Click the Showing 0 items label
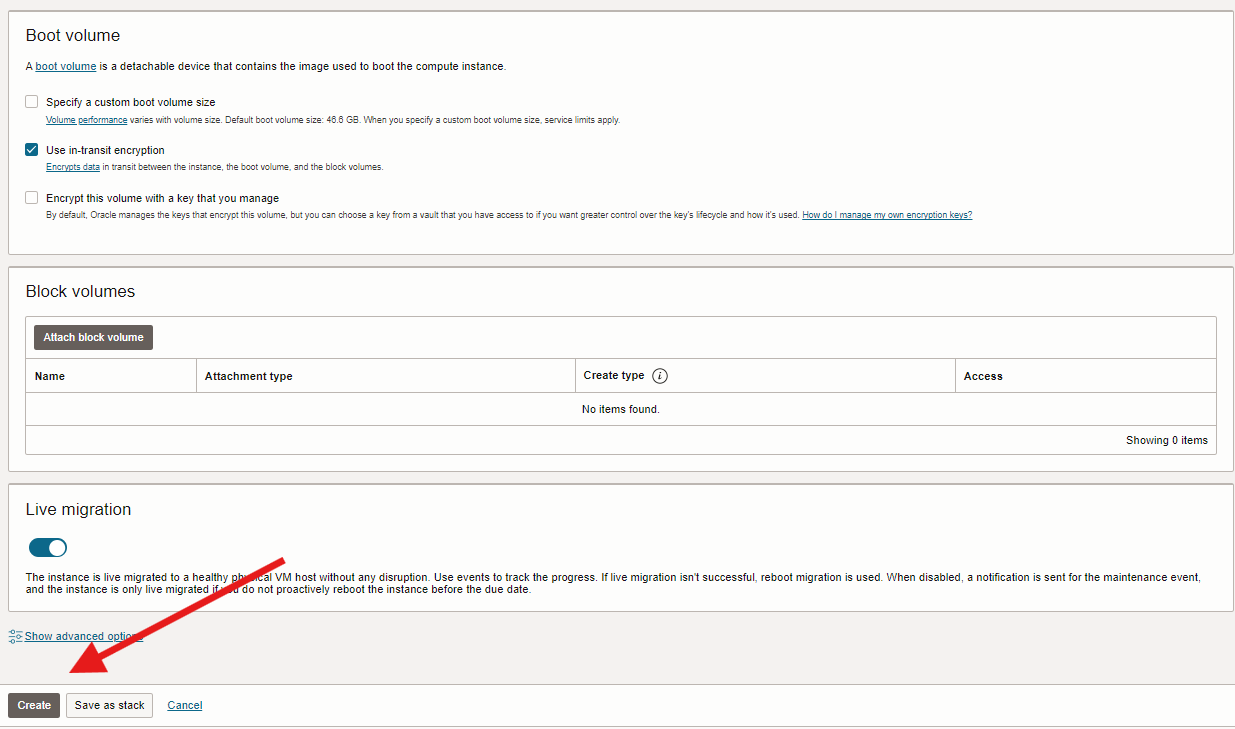The height and width of the screenshot is (729, 1235). click(1166, 439)
